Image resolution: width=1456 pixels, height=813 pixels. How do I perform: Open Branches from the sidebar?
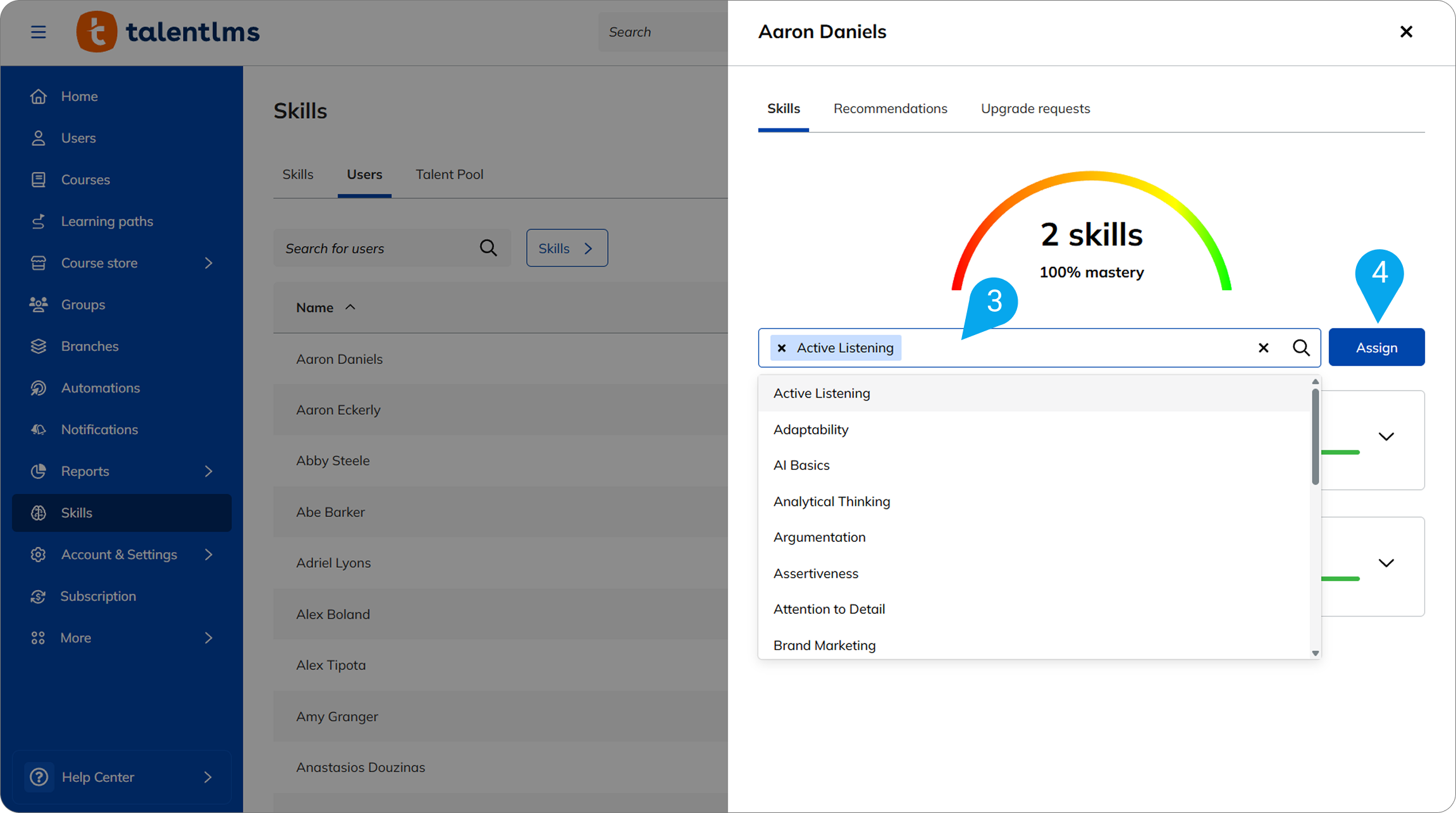pos(89,346)
